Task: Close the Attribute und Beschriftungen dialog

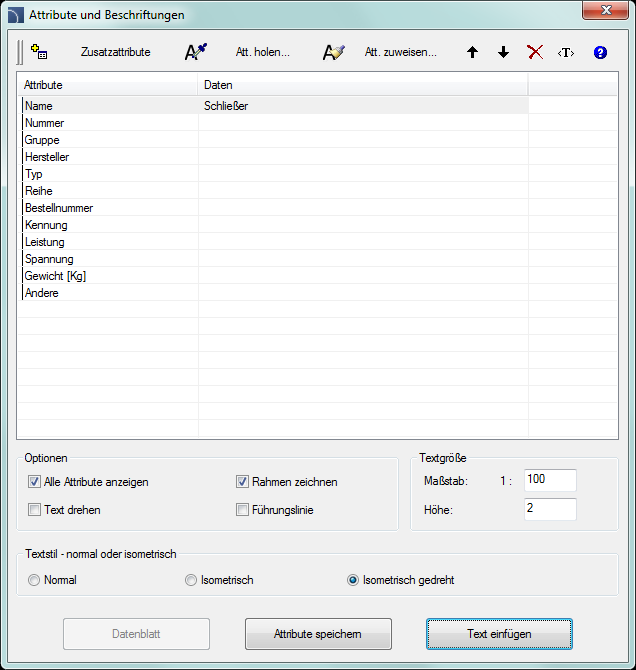Action: coord(605,10)
